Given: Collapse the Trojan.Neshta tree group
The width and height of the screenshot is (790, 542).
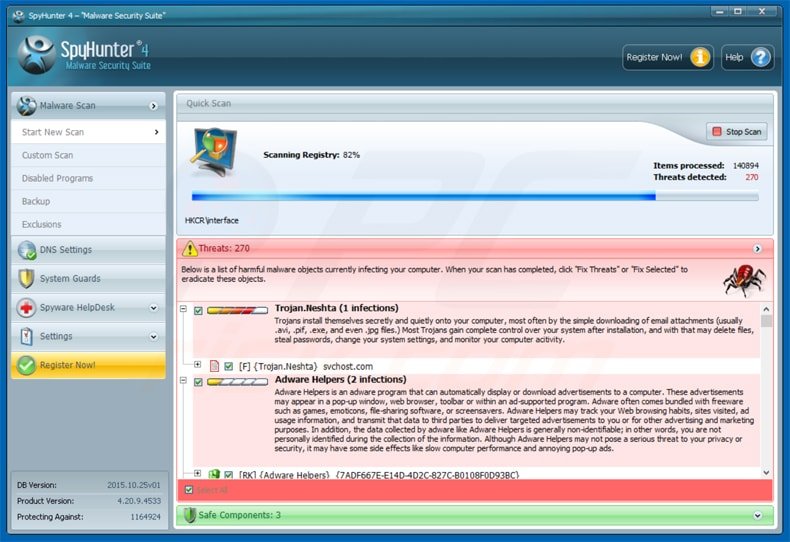Looking at the screenshot, I should pyautogui.click(x=183, y=309).
